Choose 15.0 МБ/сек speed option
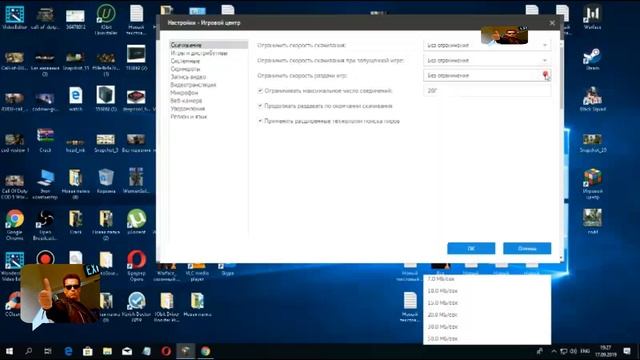Image resolution: width=640 pixels, height=360 pixels. [487, 303]
